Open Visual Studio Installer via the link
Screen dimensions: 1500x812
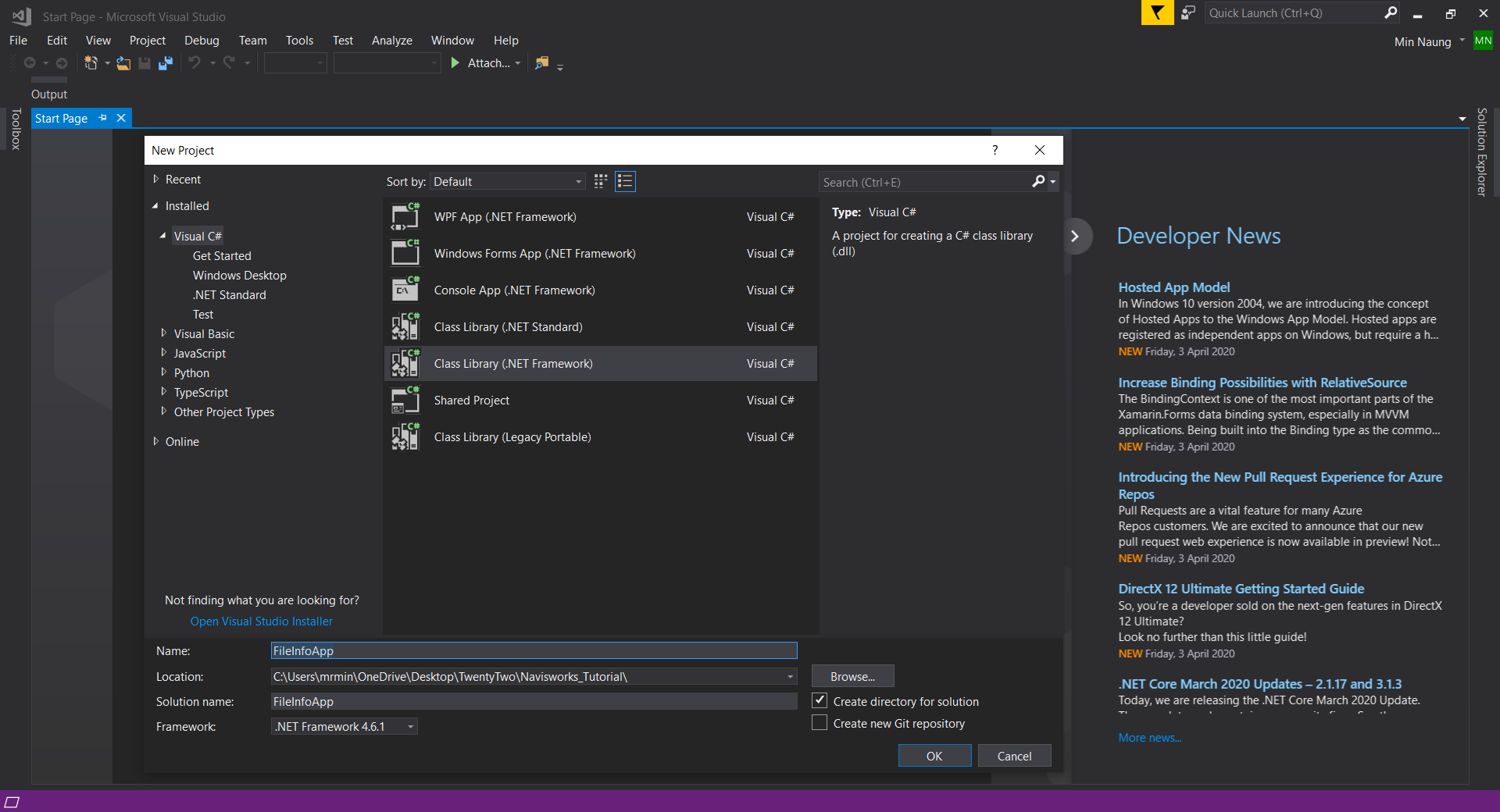tap(261, 621)
